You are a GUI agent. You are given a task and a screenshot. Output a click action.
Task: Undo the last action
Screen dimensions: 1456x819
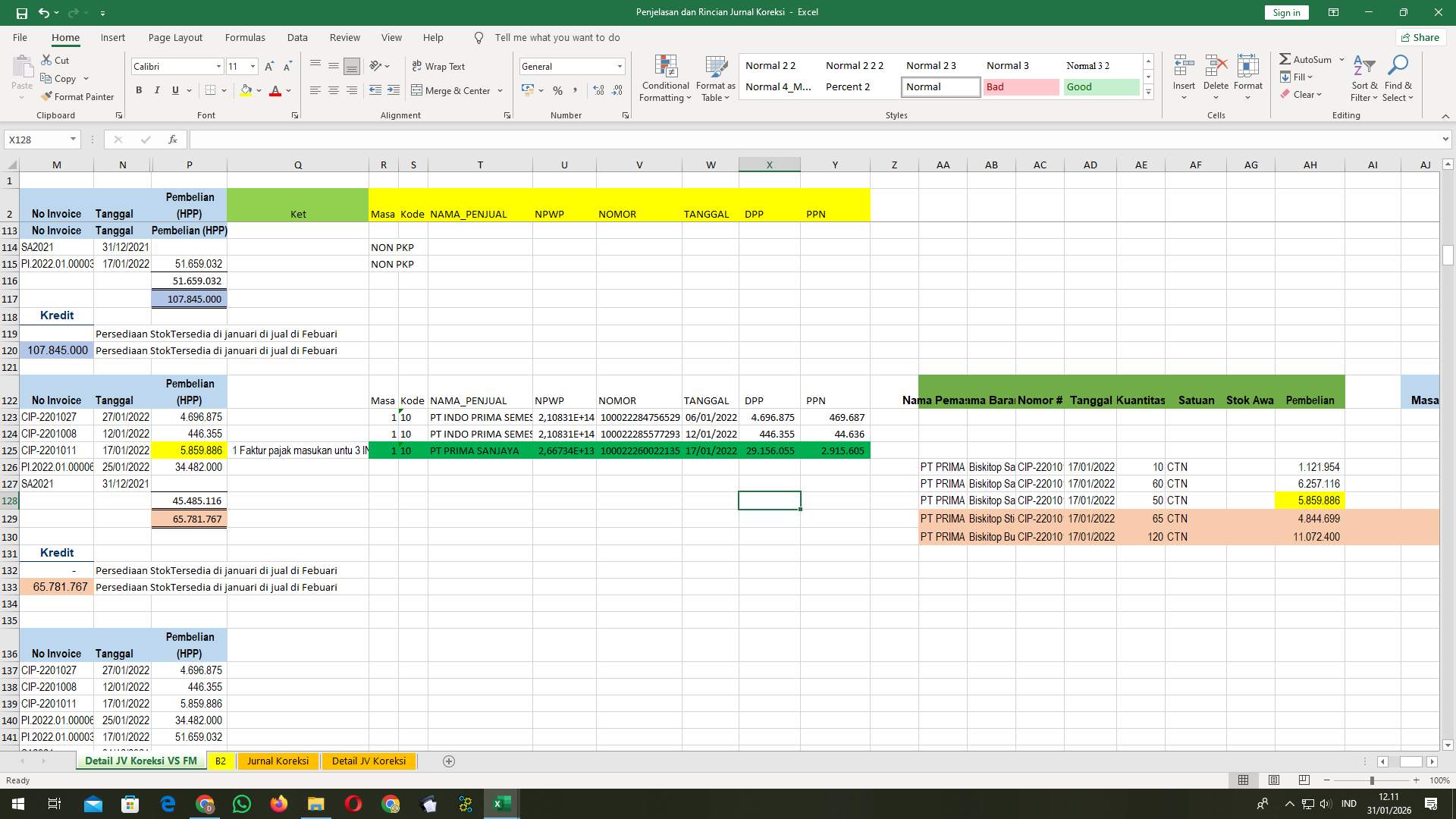pyautogui.click(x=42, y=12)
